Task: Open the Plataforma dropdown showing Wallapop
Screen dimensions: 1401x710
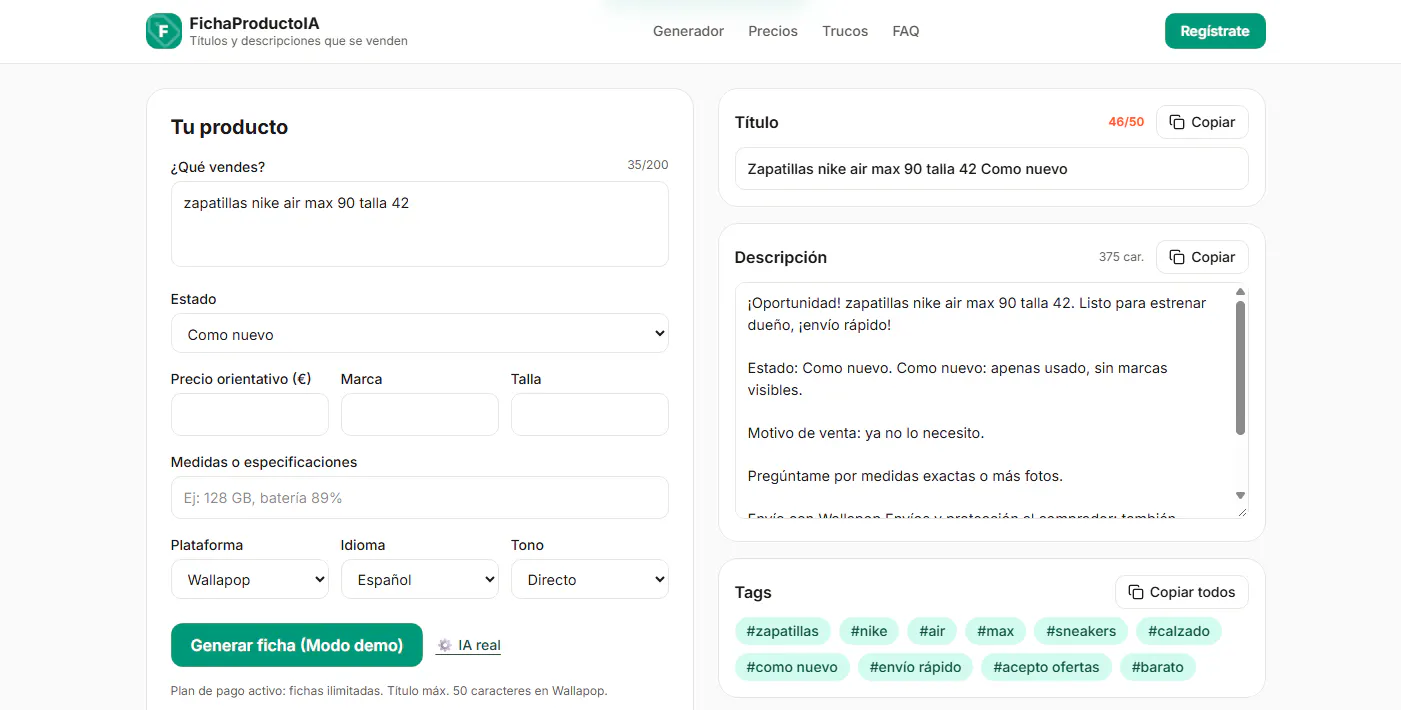Action: 250,579
